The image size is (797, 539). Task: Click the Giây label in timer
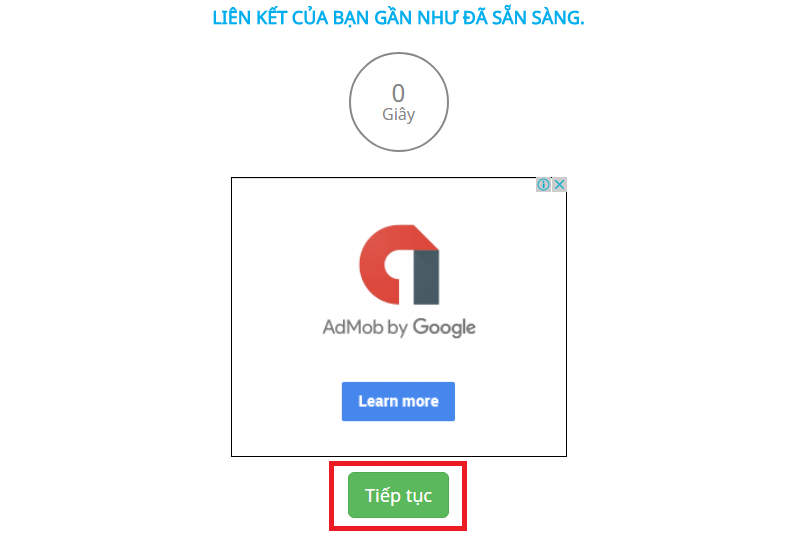coord(398,114)
